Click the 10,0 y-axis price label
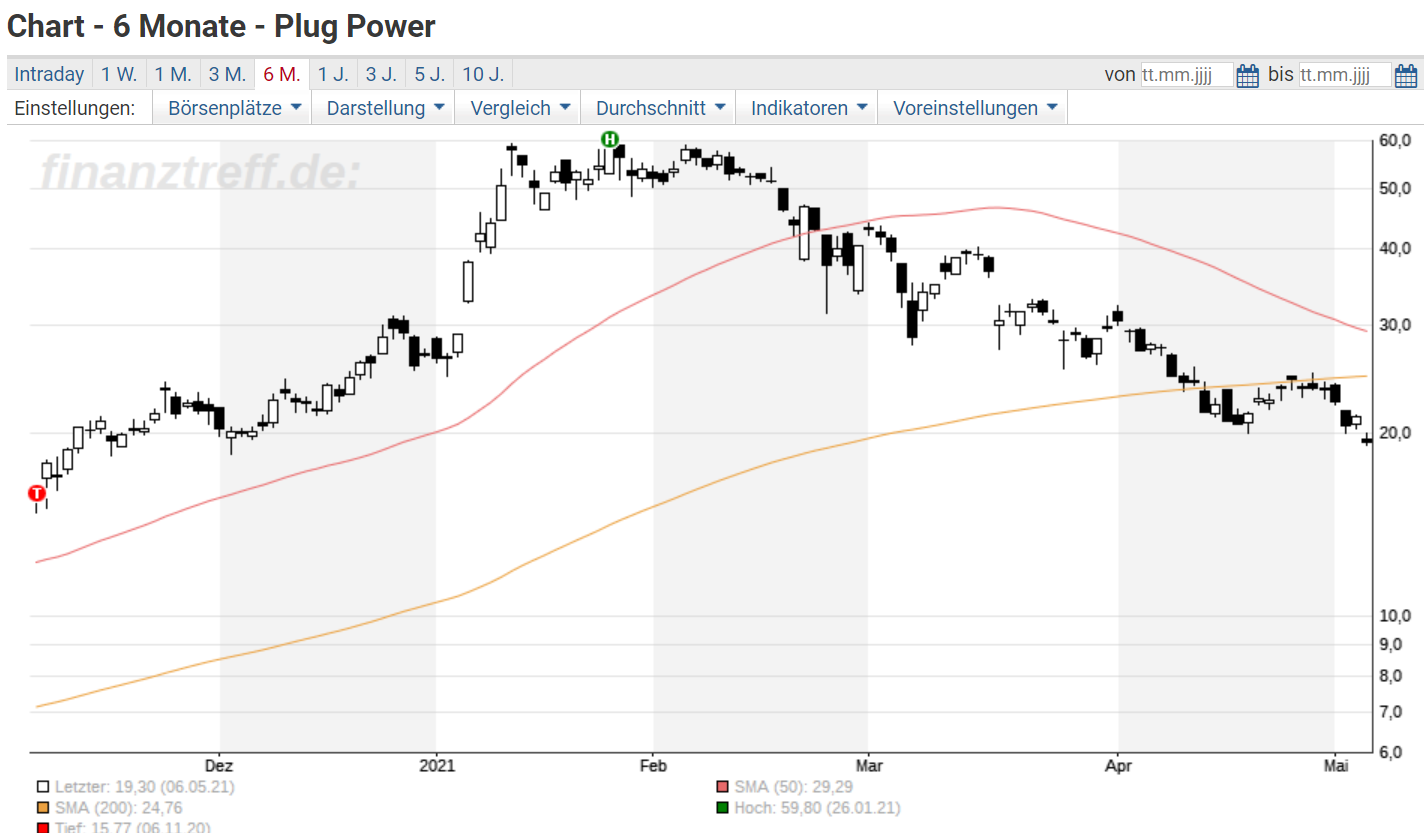The image size is (1424, 833). click(x=1394, y=617)
